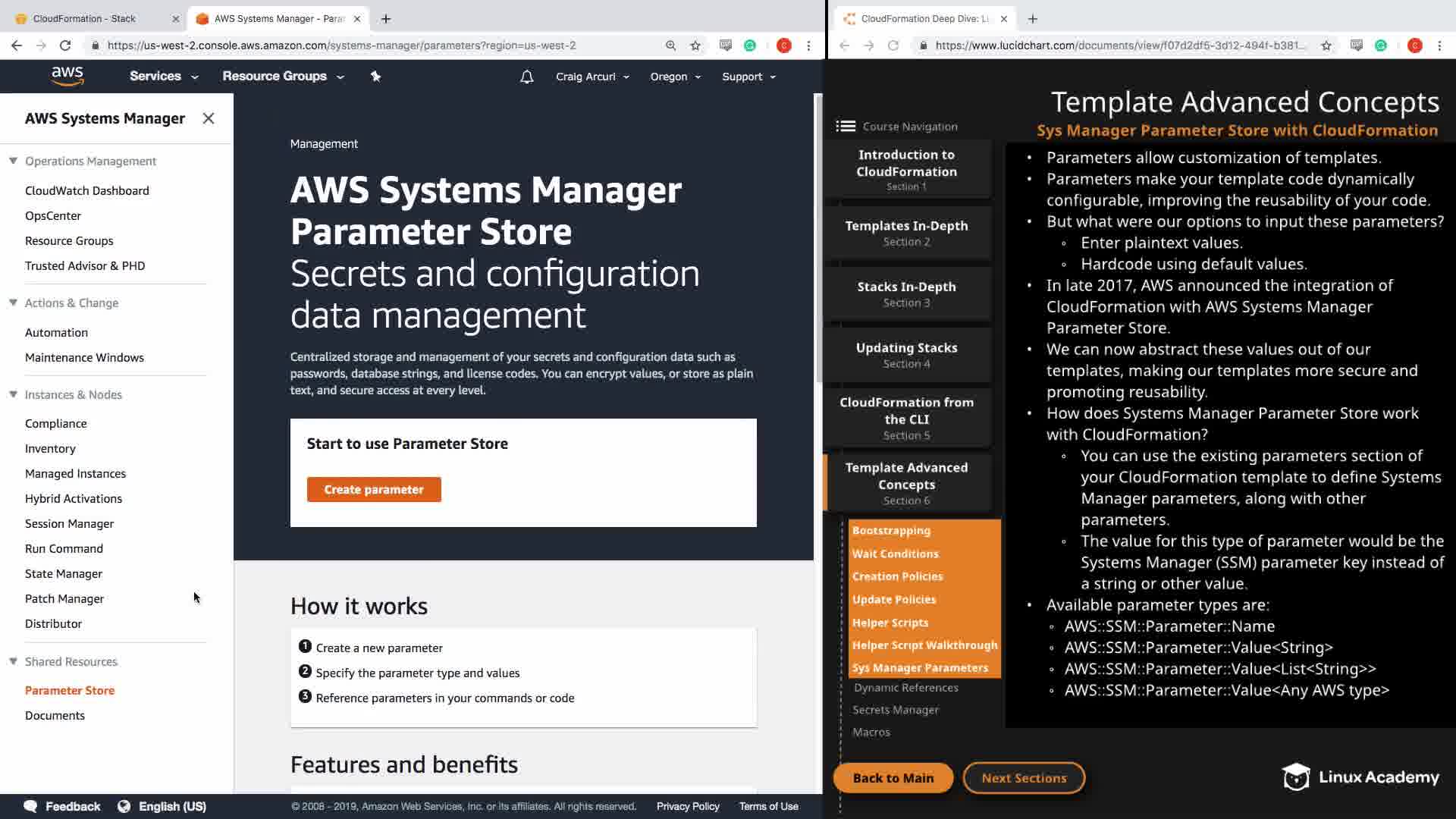This screenshot has height=819, width=1456.
Task: Close the AWS Systems Manager sidebar
Action: [209, 118]
